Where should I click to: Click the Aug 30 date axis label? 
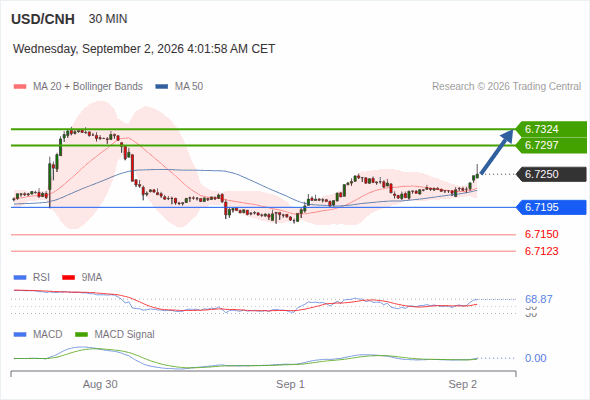pyautogui.click(x=100, y=384)
